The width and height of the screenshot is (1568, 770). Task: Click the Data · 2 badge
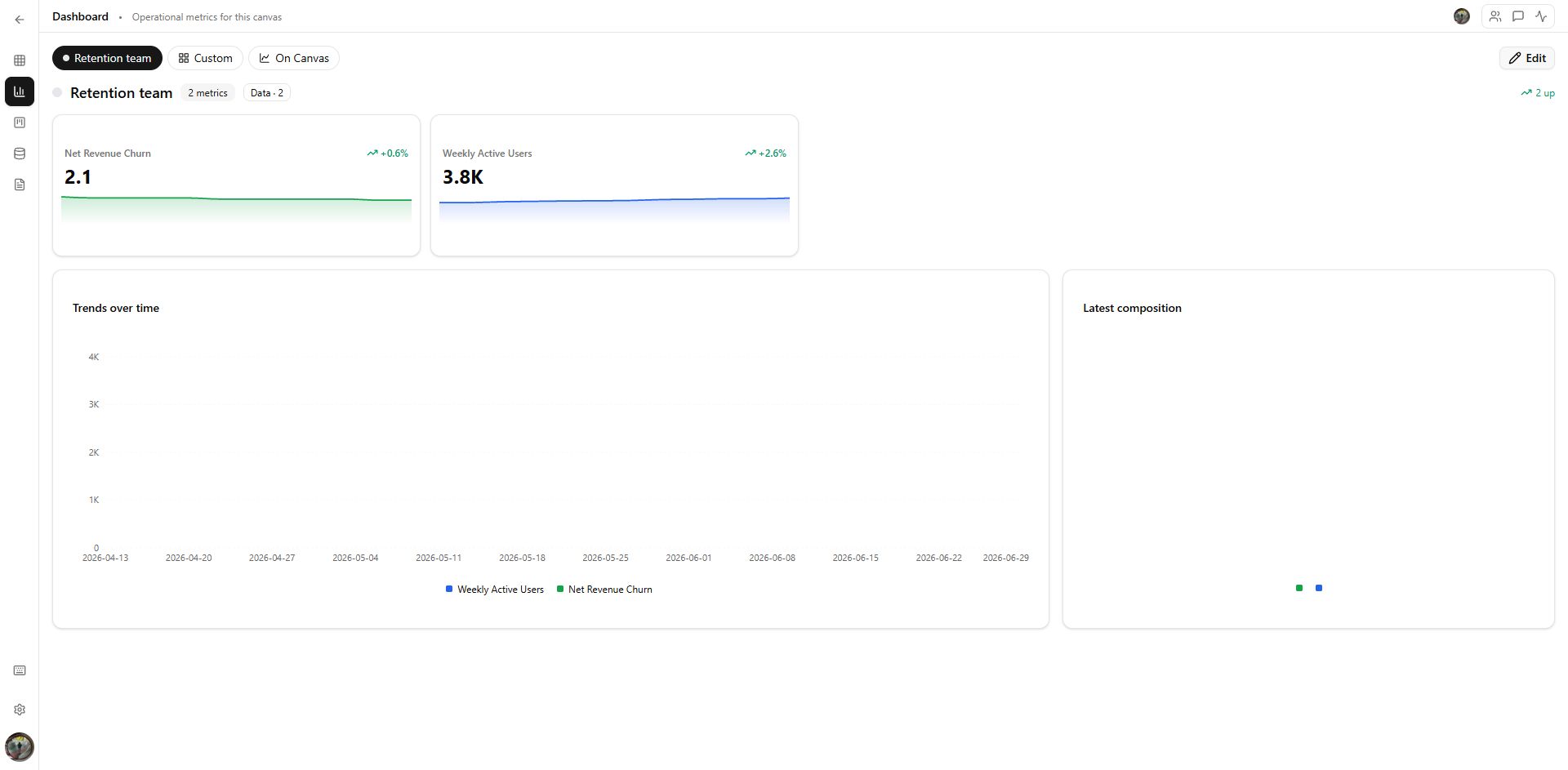267,93
